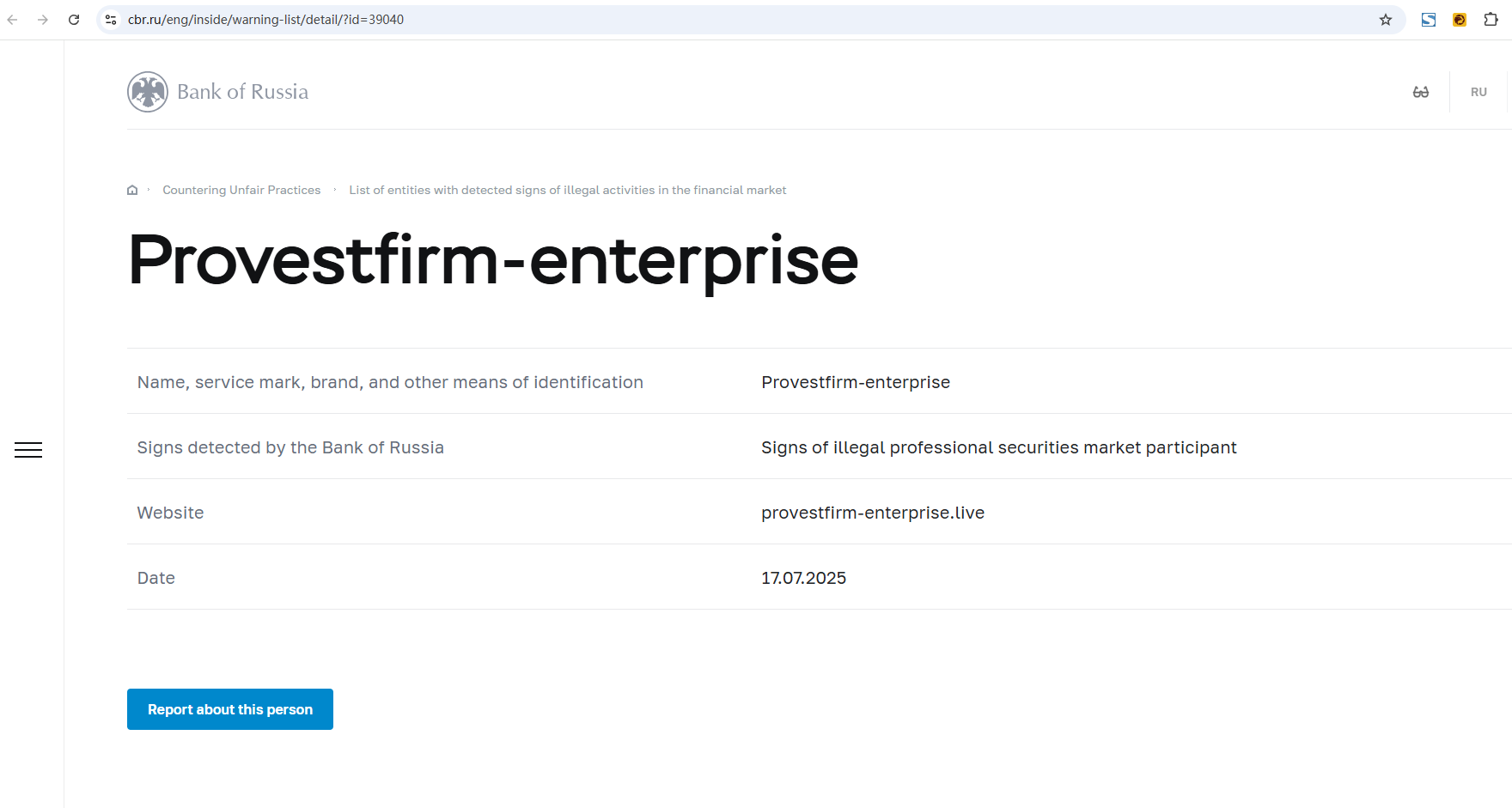Click the browser back arrow

(13, 20)
